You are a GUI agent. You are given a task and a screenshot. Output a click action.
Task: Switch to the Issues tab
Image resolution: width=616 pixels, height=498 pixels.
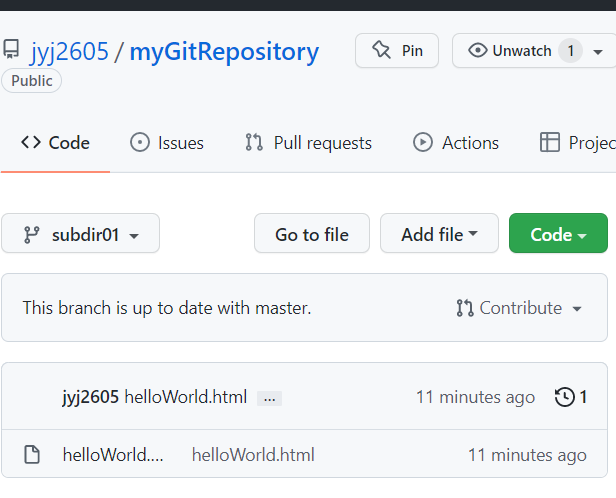(x=167, y=143)
